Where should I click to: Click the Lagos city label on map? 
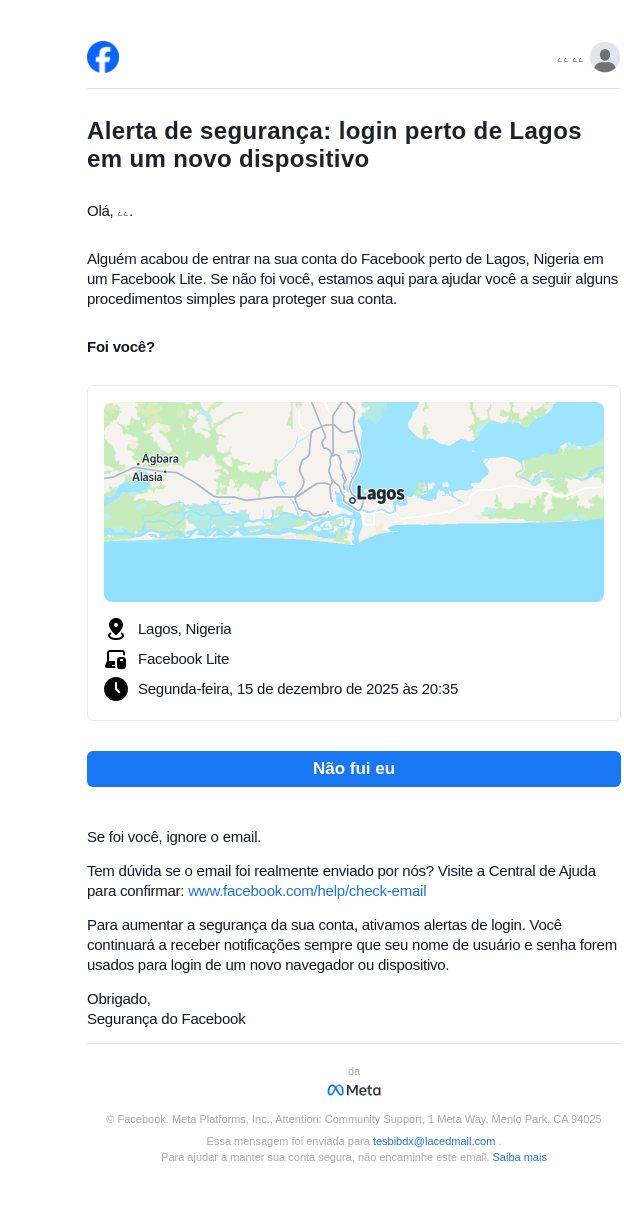pos(380,494)
